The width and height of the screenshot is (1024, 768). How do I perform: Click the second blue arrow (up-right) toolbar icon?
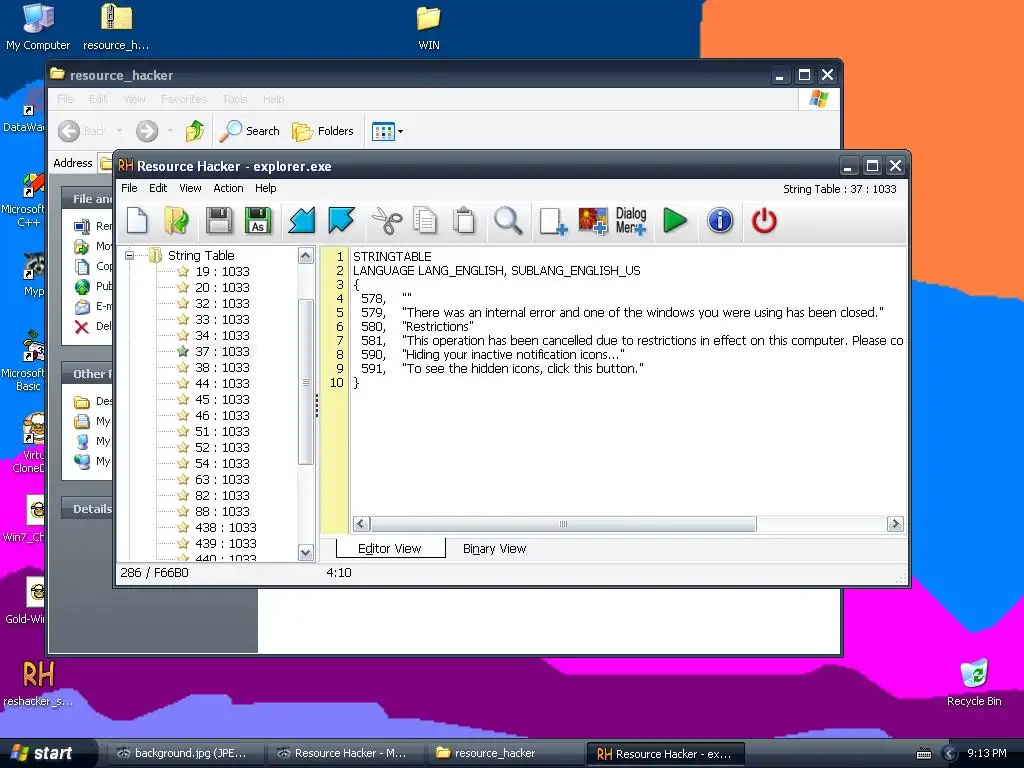pos(341,221)
